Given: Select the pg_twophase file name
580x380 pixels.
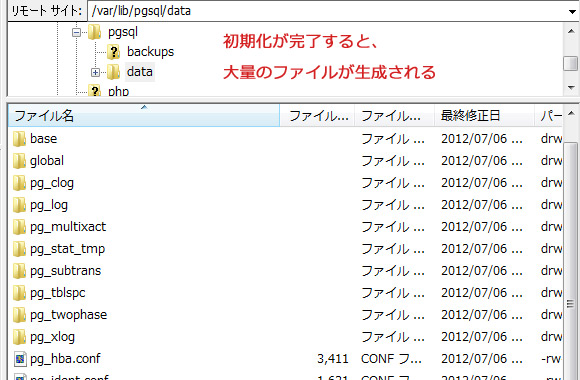Looking at the screenshot, I should coord(68,315).
